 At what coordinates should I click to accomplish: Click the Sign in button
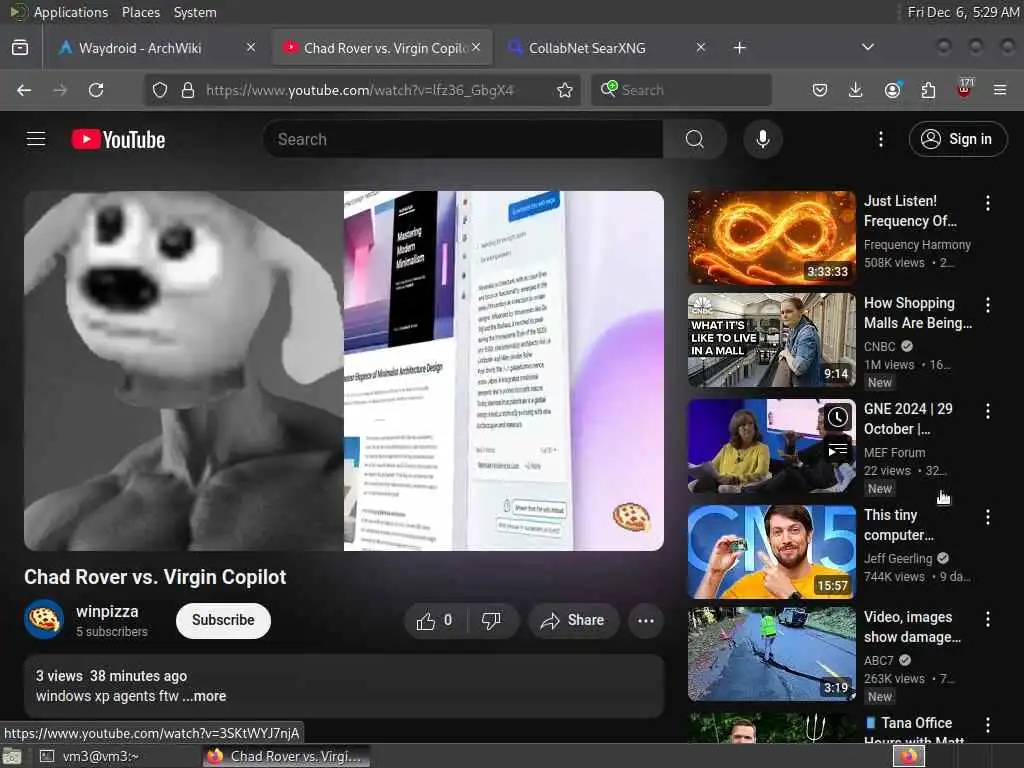point(957,139)
